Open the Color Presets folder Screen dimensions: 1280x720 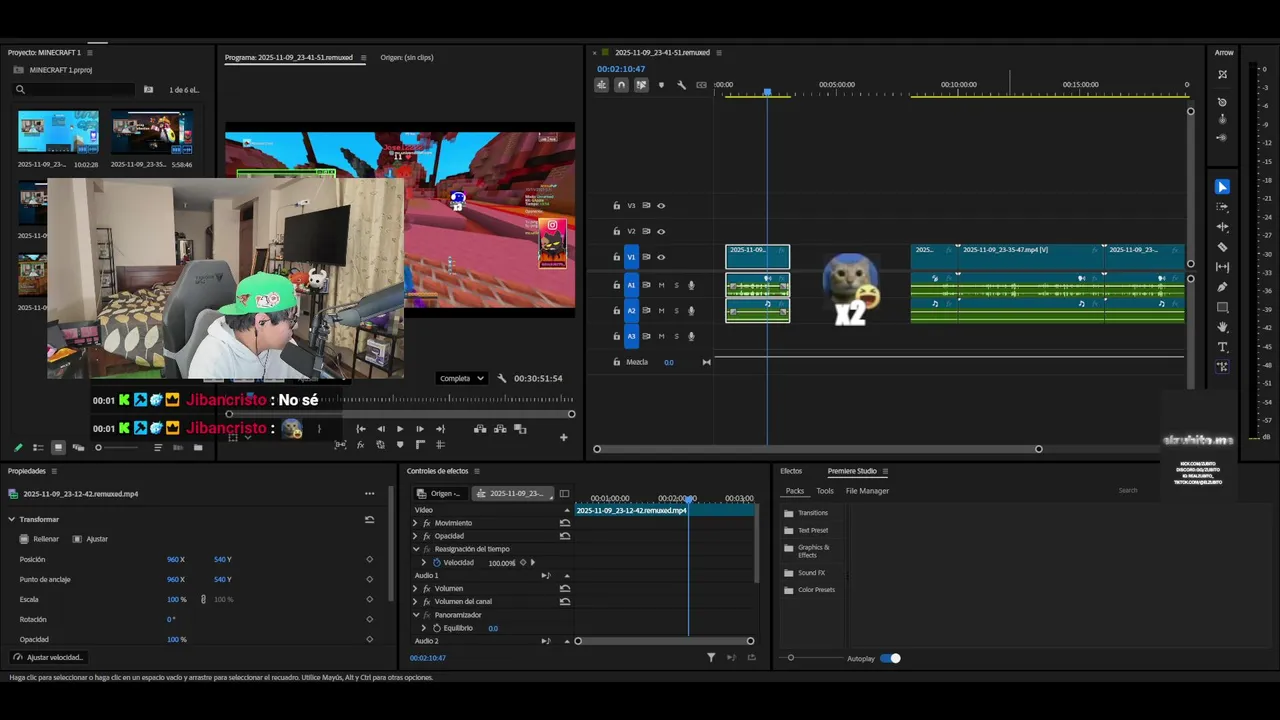[x=809, y=590]
